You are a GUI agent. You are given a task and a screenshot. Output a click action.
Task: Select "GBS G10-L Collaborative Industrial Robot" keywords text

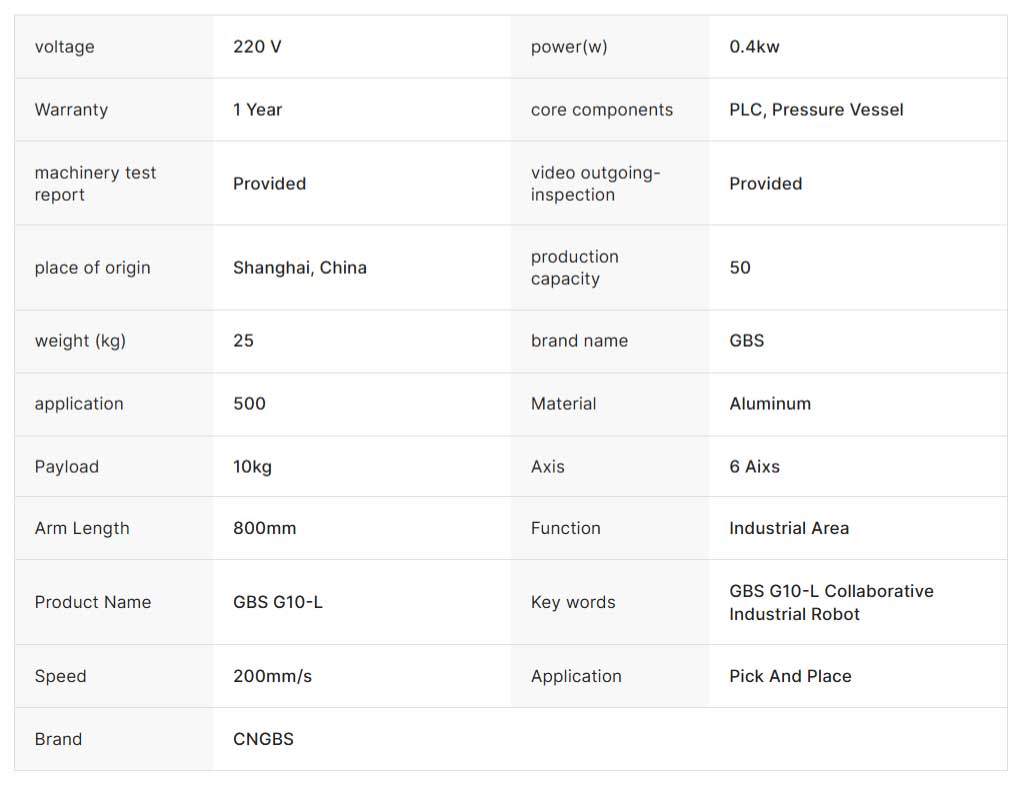click(830, 603)
